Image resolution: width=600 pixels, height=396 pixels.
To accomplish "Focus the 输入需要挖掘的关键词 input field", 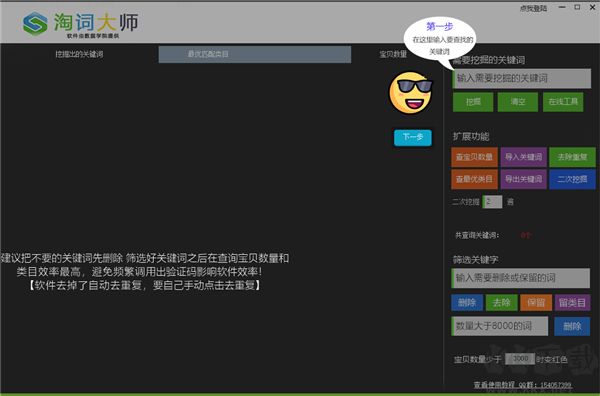I will (x=522, y=78).
